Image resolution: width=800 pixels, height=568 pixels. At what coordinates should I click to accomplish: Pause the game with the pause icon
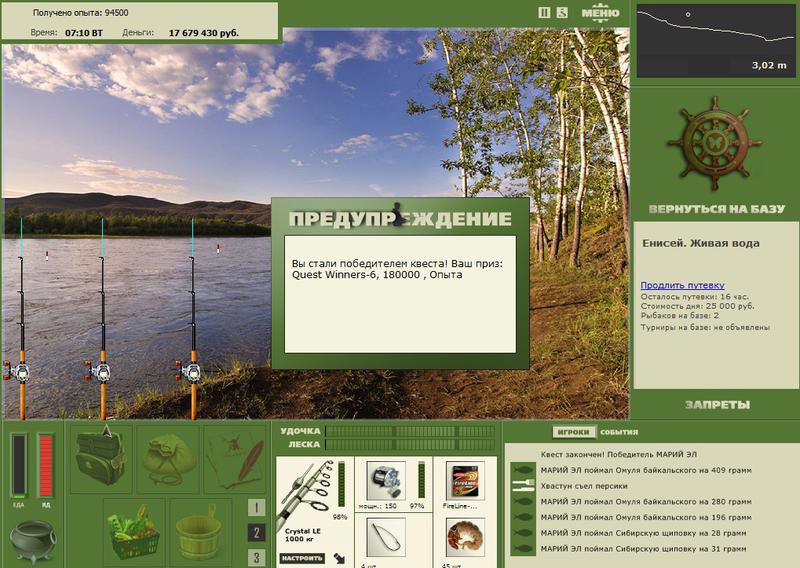(544, 13)
